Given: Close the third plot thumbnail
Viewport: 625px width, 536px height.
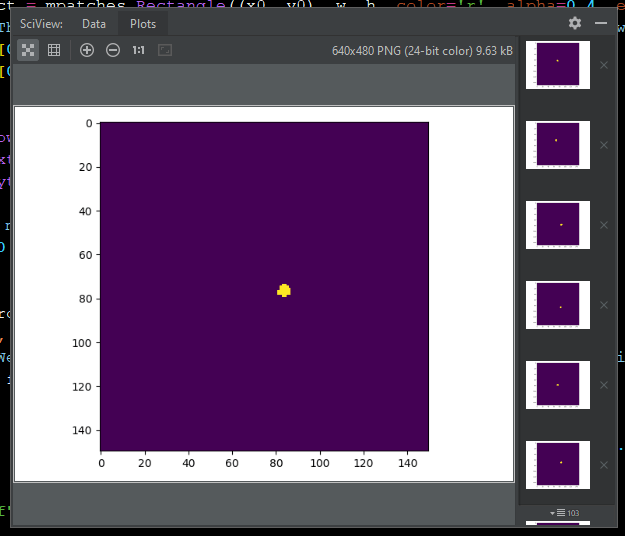Looking at the screenshot, I should pyautogui.click(x=604, y=225).
